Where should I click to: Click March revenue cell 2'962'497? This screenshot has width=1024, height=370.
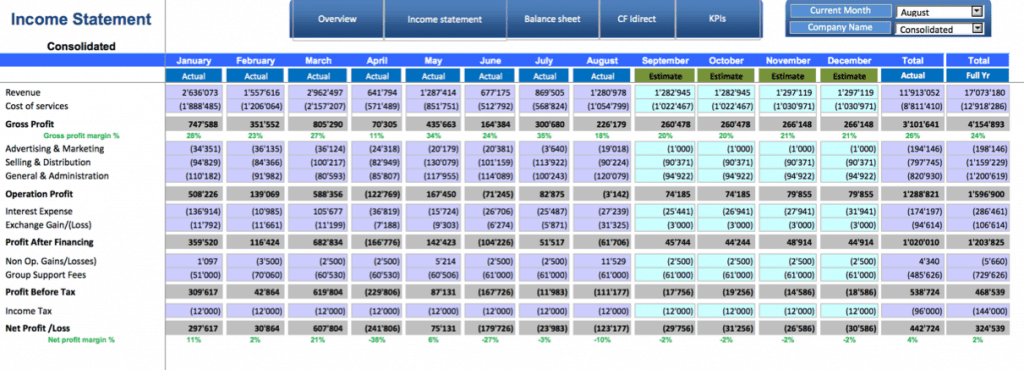point(318,93)
